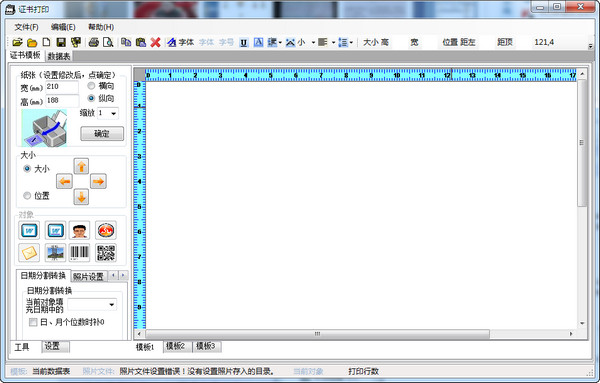Click the computer-network icon next to save

coord(76,42)
